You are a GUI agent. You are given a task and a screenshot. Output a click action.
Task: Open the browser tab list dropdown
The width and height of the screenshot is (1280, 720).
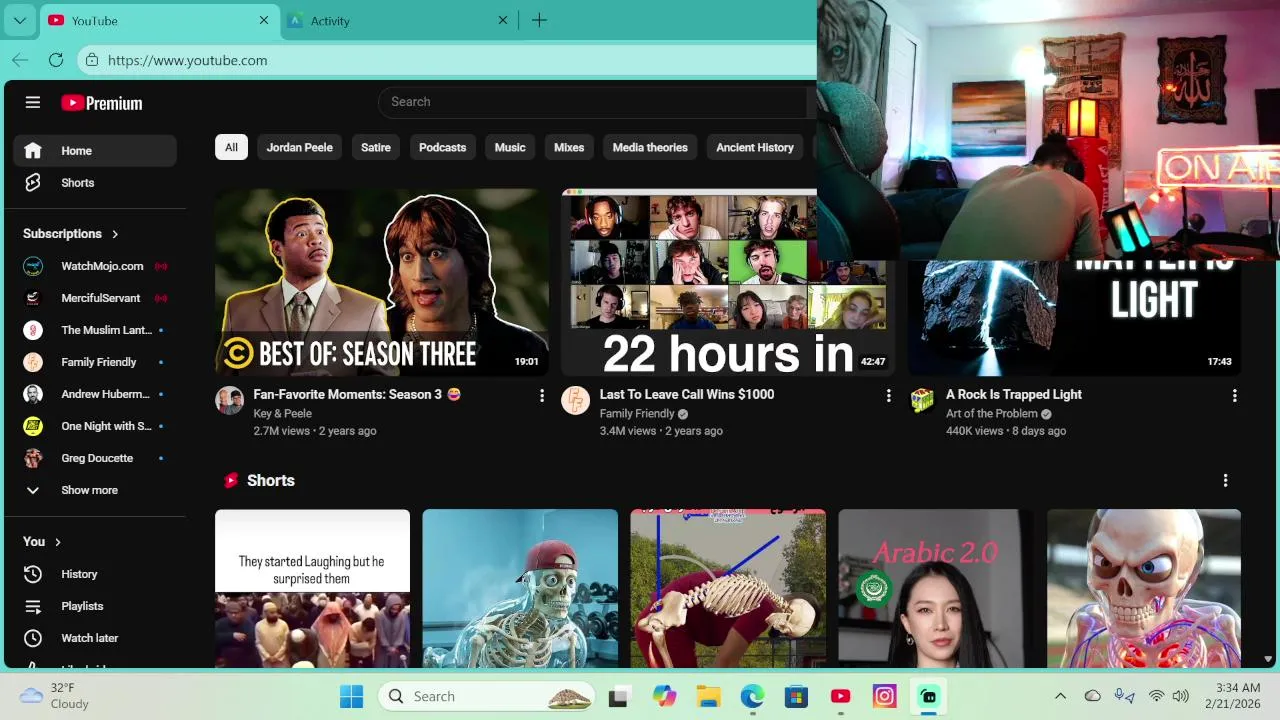tap(19, 20)
